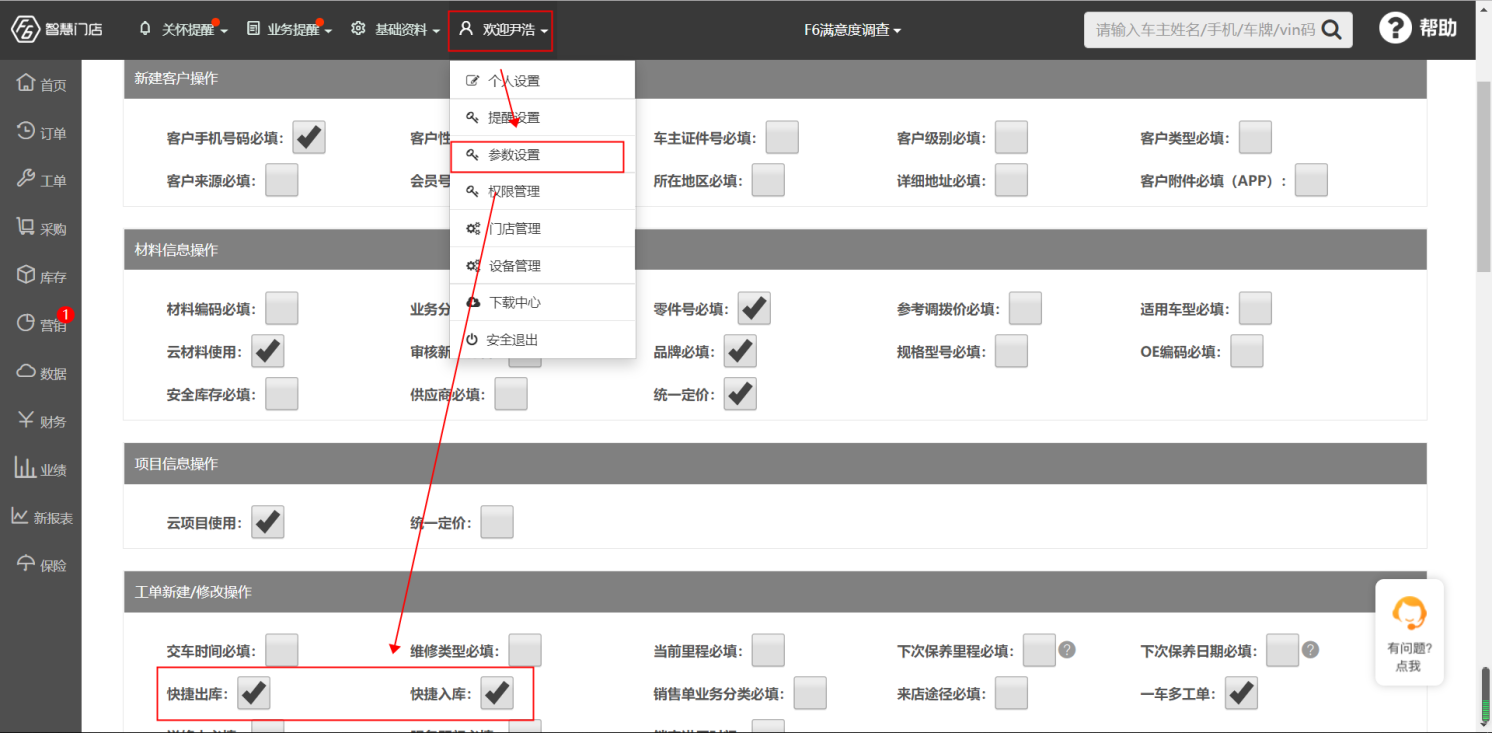Open 业绩 bar chart icon in sidebar
Viewport: 1492px width, 733px height.
click(24, 467)
